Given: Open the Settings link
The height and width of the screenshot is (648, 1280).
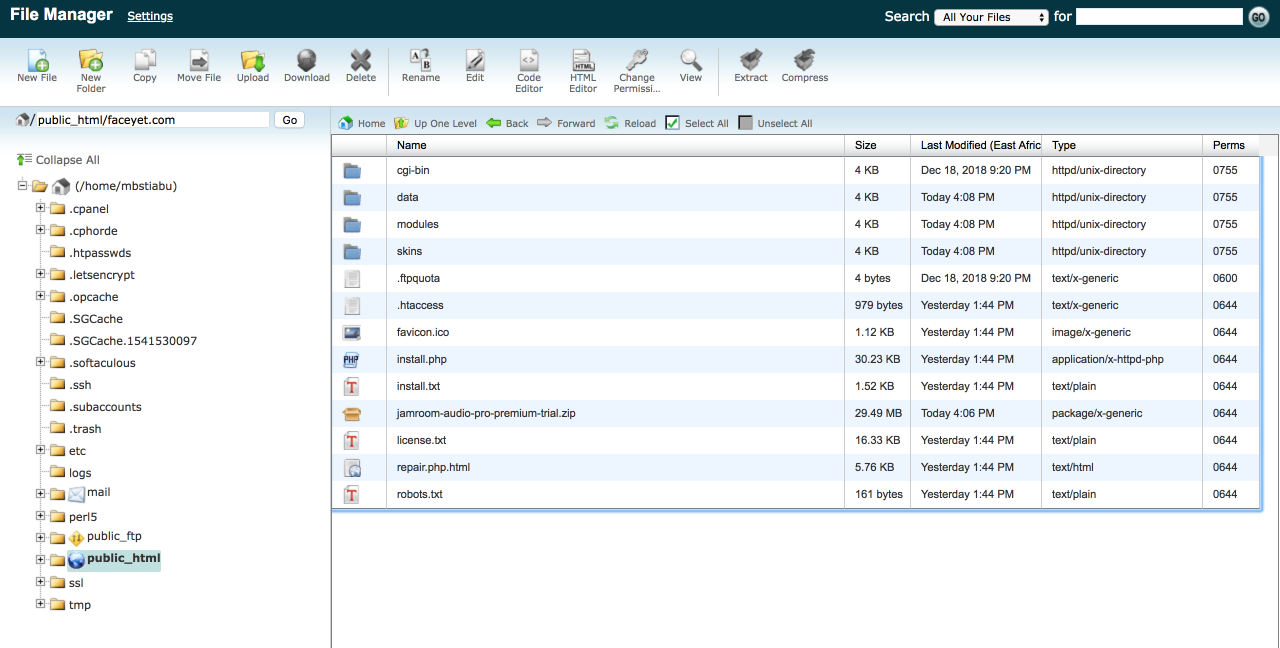Looking at the screenshot, I should click(150, 16).
